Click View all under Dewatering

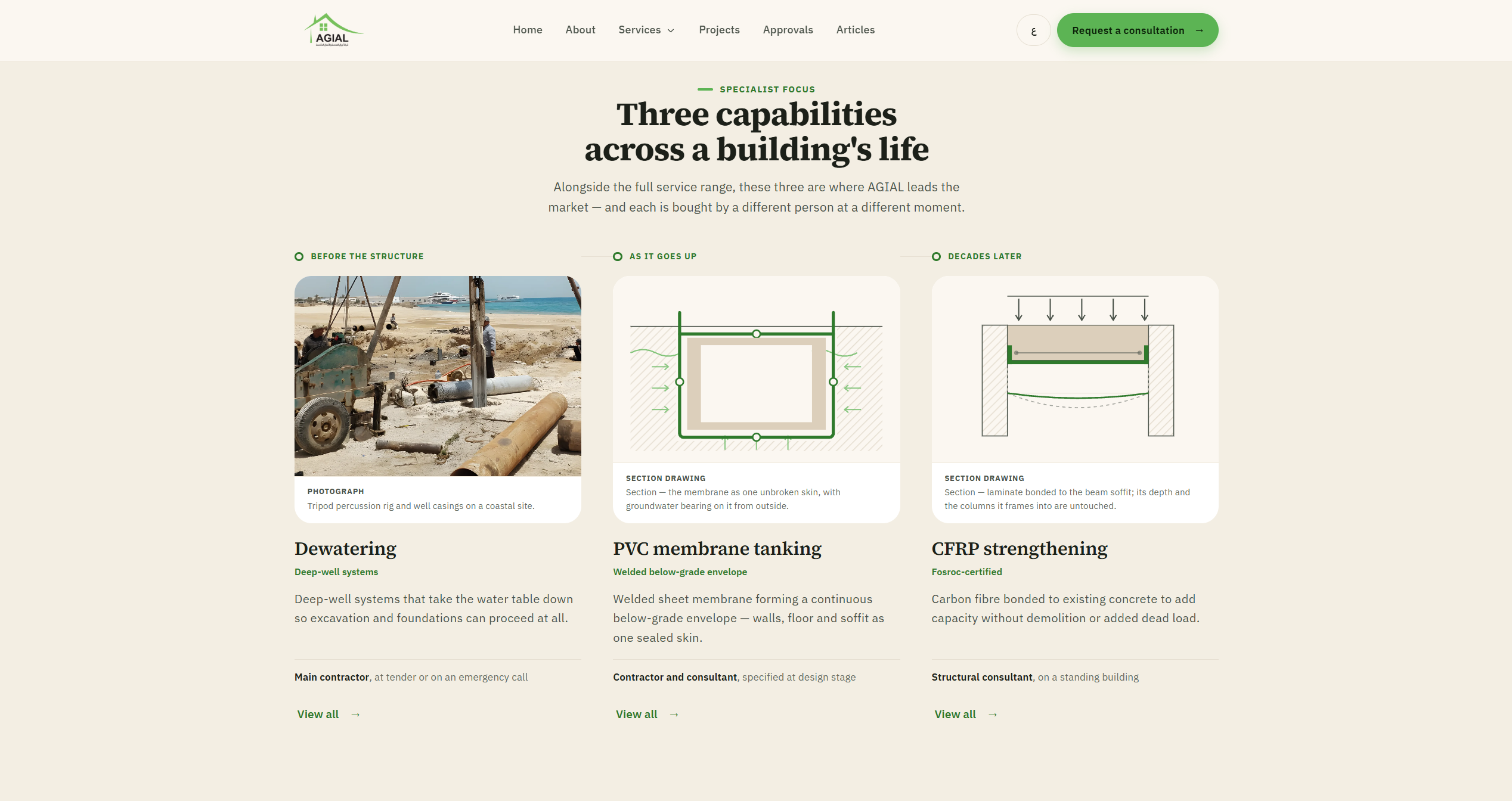click(329, 714)
